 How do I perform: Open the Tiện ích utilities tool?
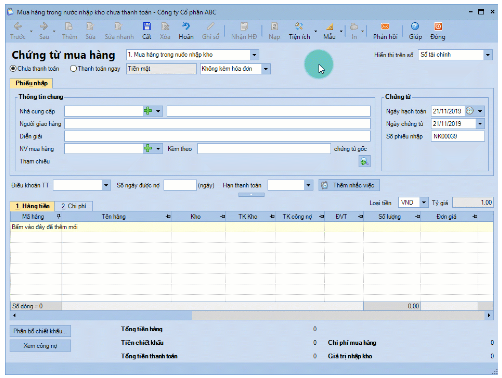click(x=299, y=27)
